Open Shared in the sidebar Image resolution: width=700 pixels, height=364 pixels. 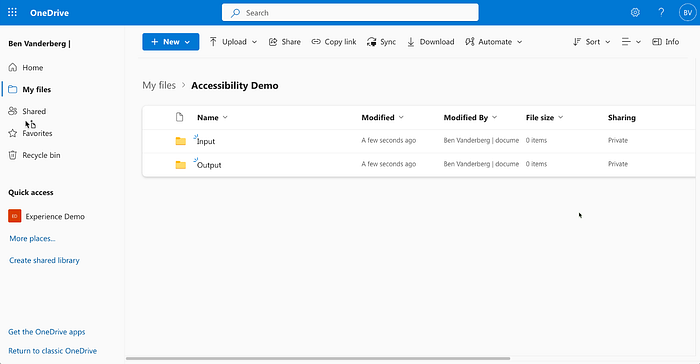(x=34, y=111)
